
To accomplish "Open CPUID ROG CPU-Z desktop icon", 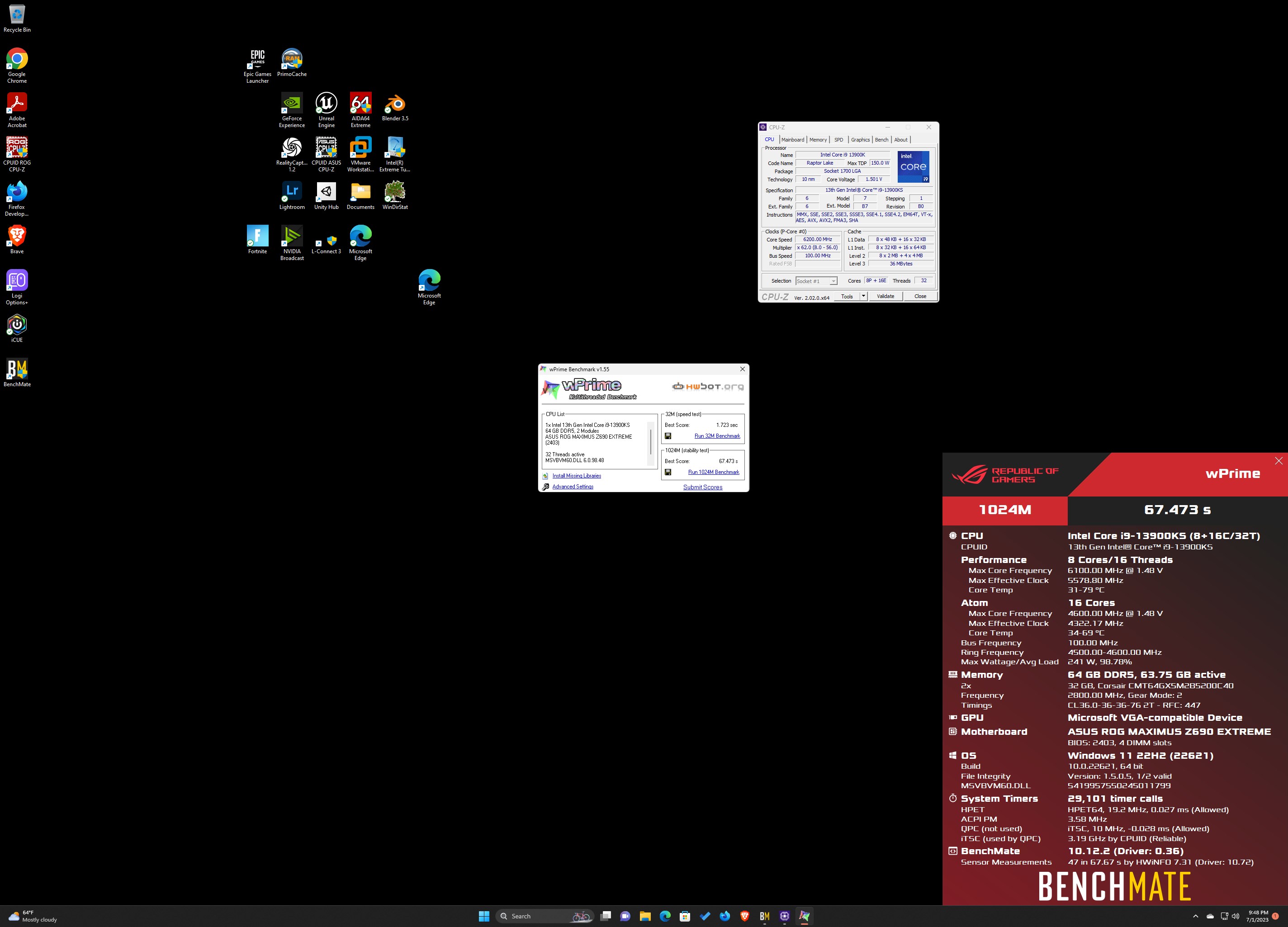I will 17,154.
